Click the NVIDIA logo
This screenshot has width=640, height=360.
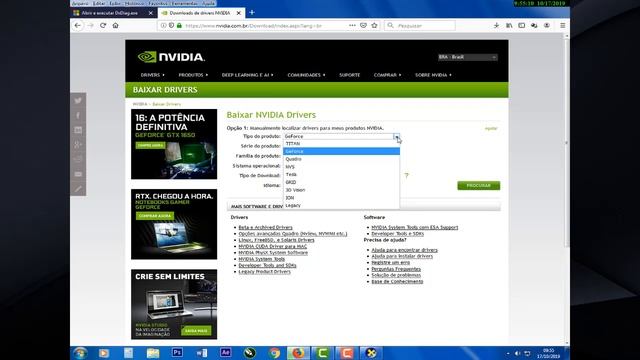[171, 57]
